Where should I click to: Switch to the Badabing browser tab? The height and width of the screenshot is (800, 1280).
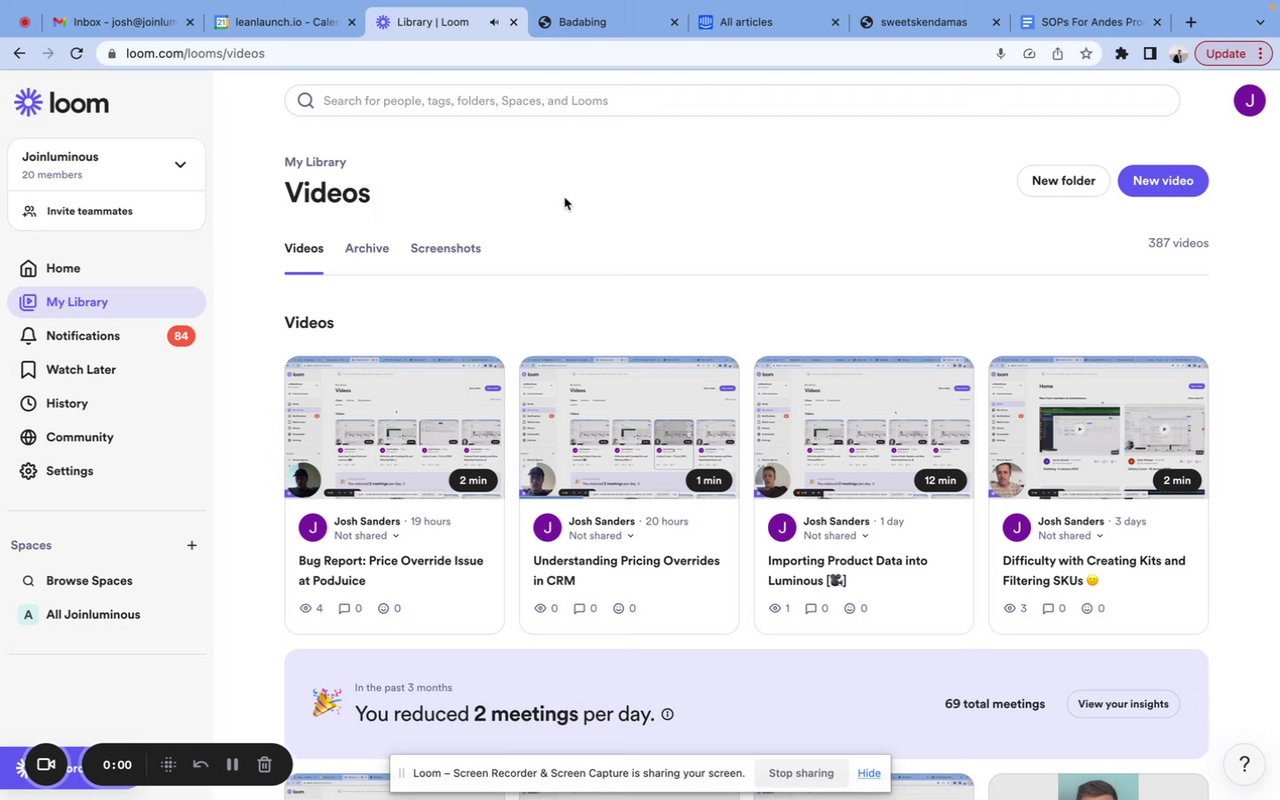[607, 22]
